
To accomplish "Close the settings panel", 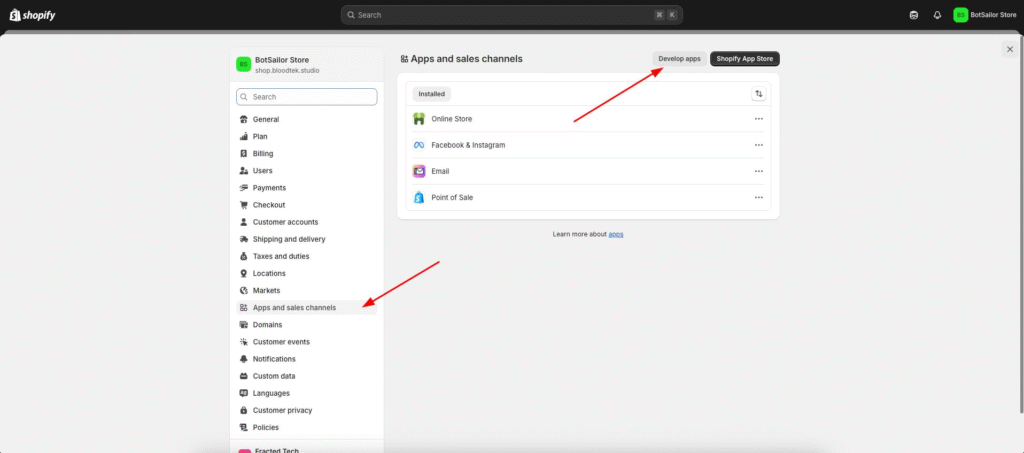I will click(1010, 49).
